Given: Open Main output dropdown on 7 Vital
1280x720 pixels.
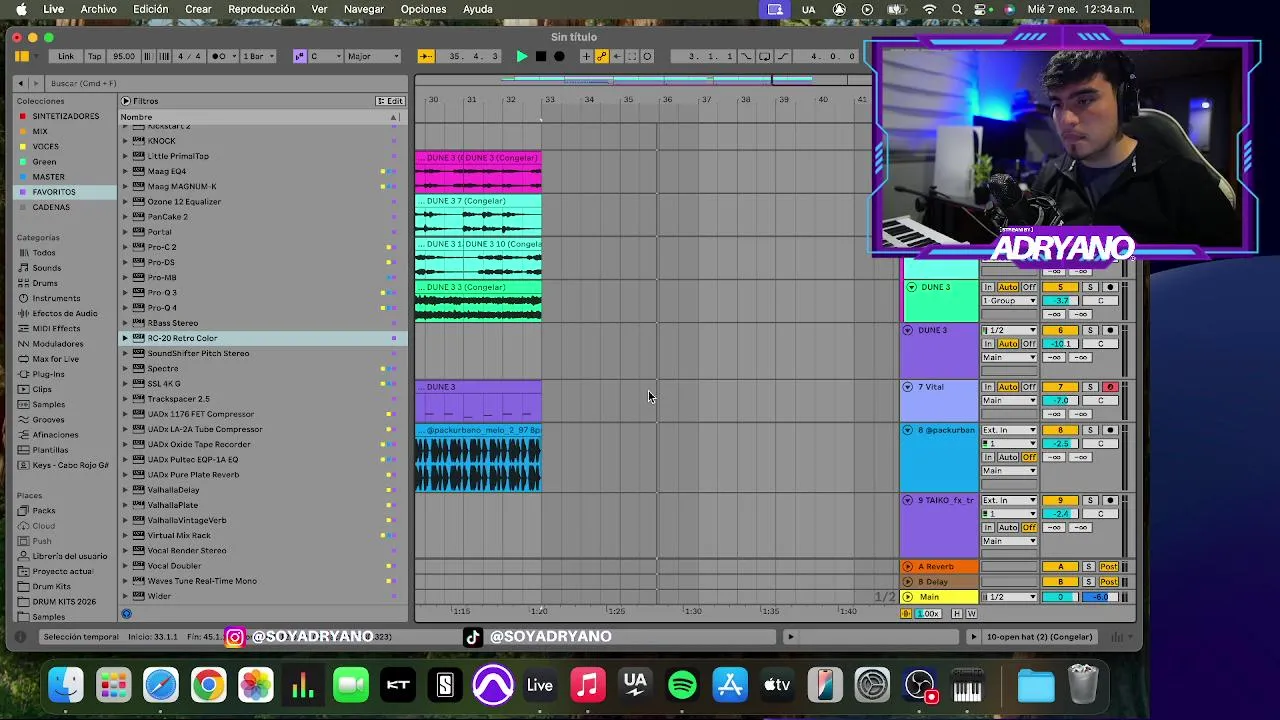Looking at the screenshot, I should [1009, 400].
